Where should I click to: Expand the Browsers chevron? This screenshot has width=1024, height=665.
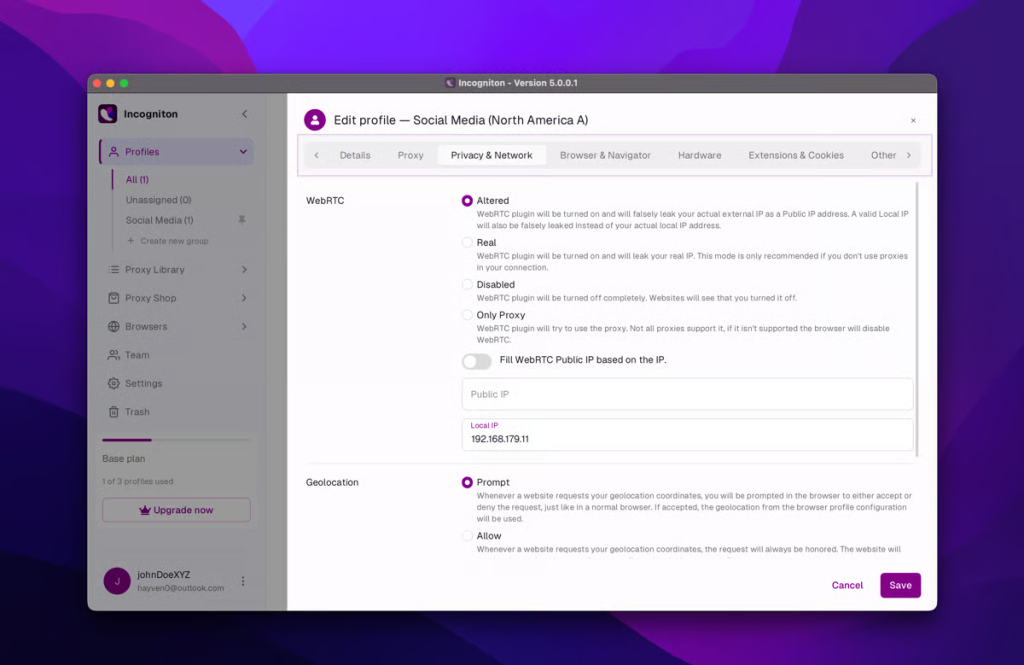[244, 326]
